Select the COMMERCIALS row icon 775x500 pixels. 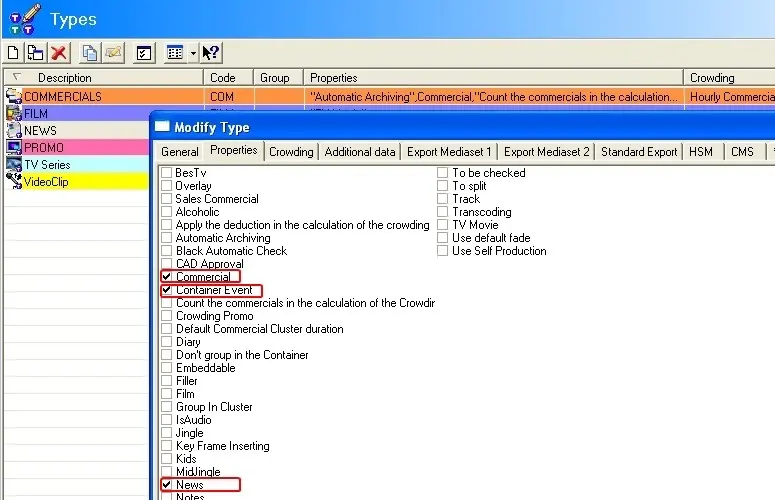[x=13, y=97]
